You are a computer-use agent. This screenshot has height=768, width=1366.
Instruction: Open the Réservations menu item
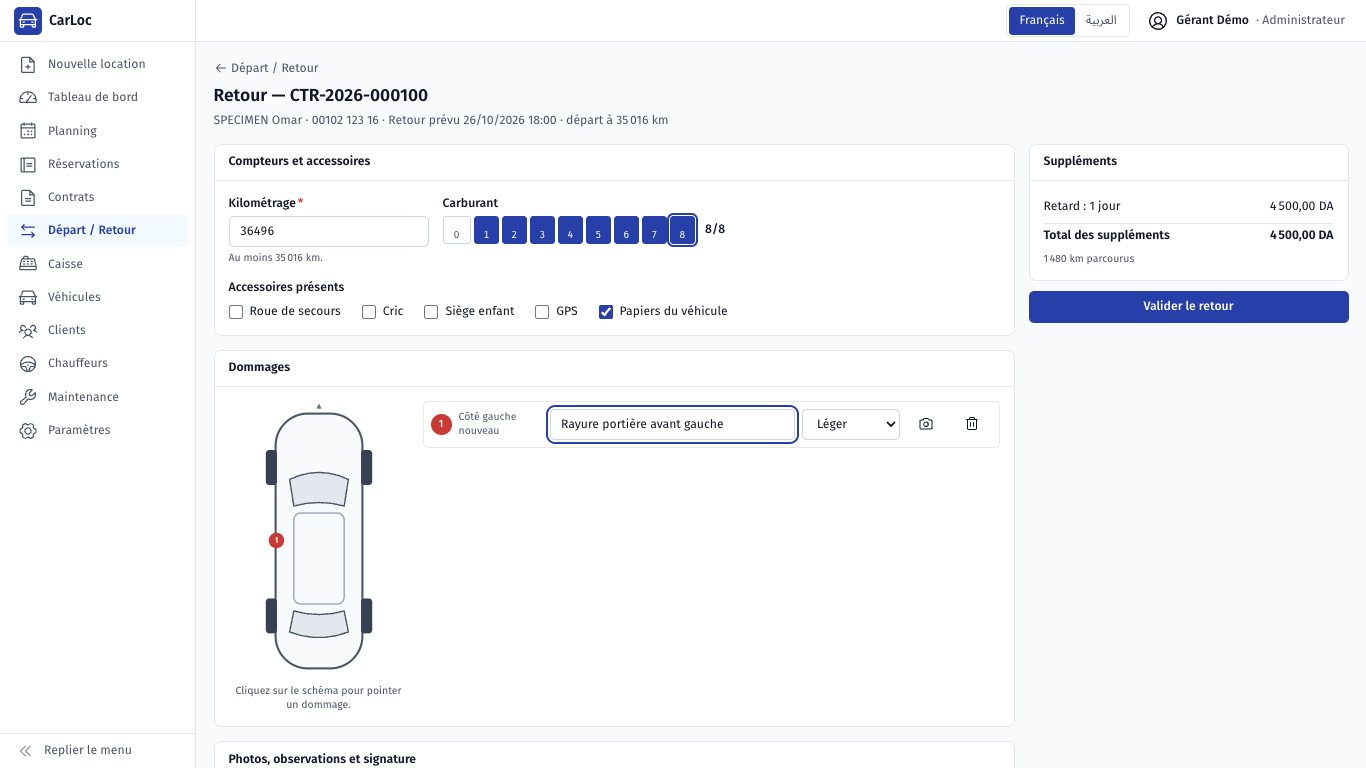pyautogui.click(x=97, y=164)
